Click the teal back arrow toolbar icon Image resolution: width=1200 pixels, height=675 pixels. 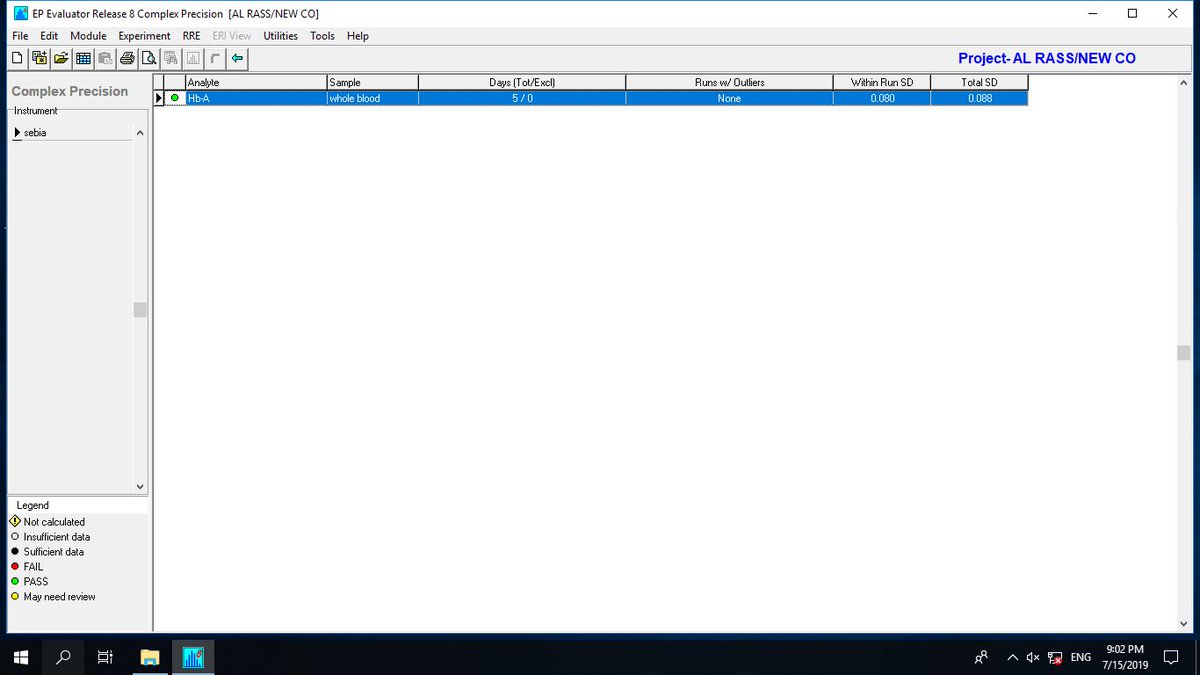(237, 58)
